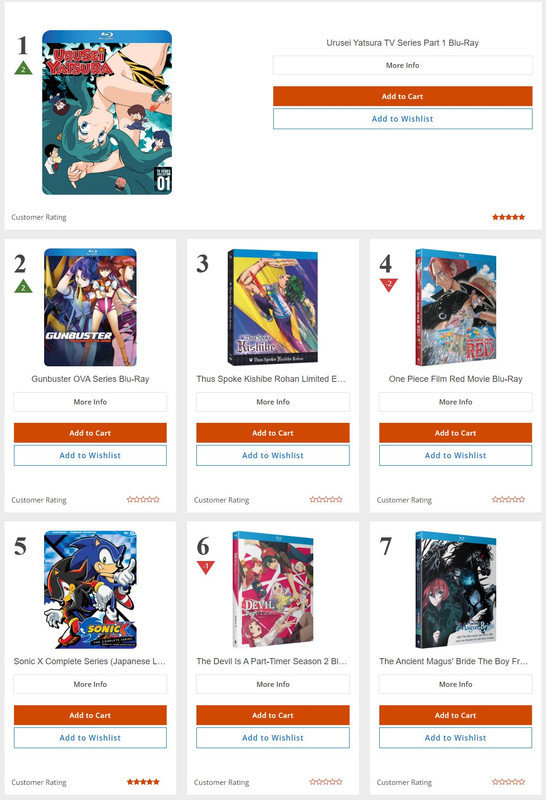Click the red down-rank triangle for One Piece Film Red
This screenshot has width=546, height=800.
click(x=388, y=285)
